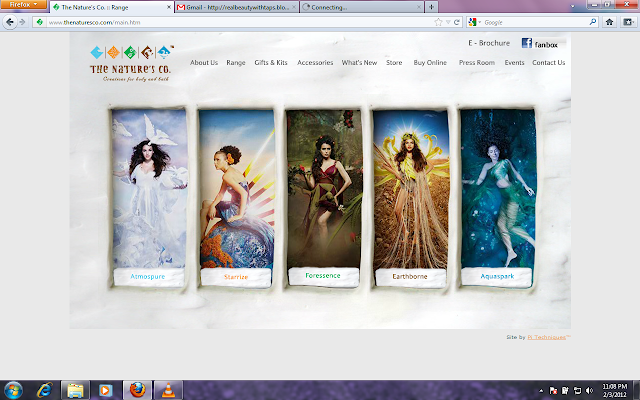640x400 pixels.
Task: Click the Firefox forward arrow button
Action: tap(22, 22)
